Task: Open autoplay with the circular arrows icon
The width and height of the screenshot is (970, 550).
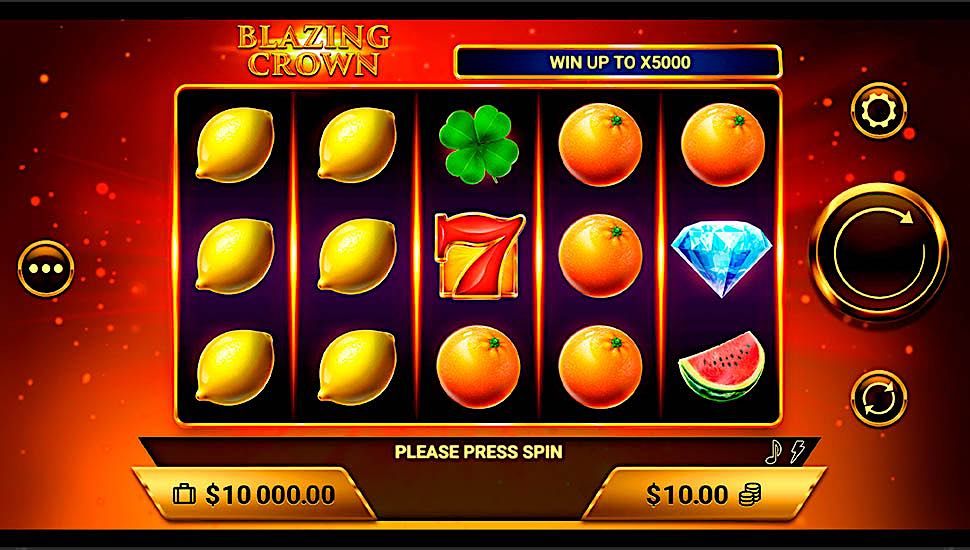Action: pyautogui.click(x=878, y=398)
